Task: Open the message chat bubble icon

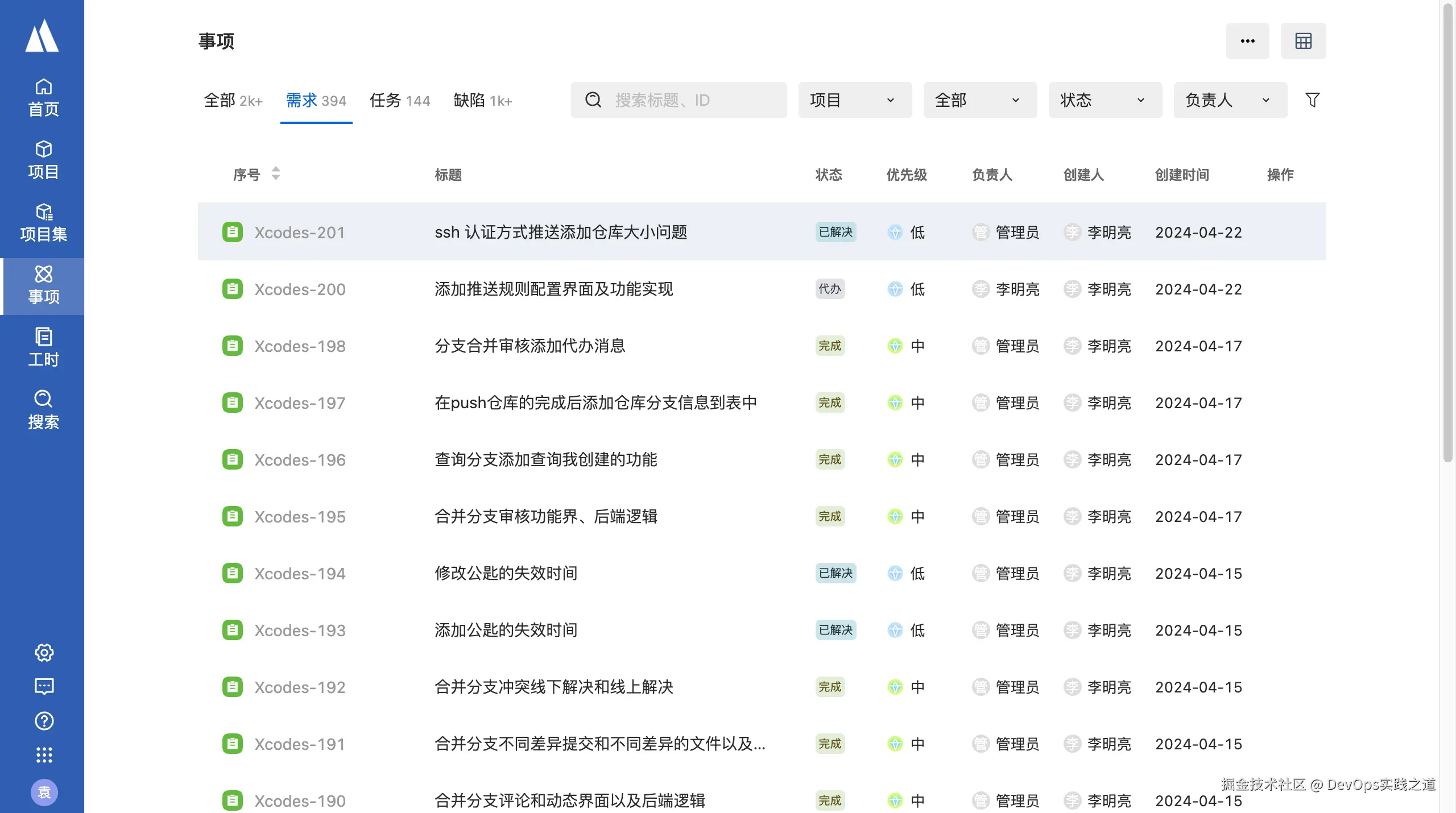Action: coord(44,686)
